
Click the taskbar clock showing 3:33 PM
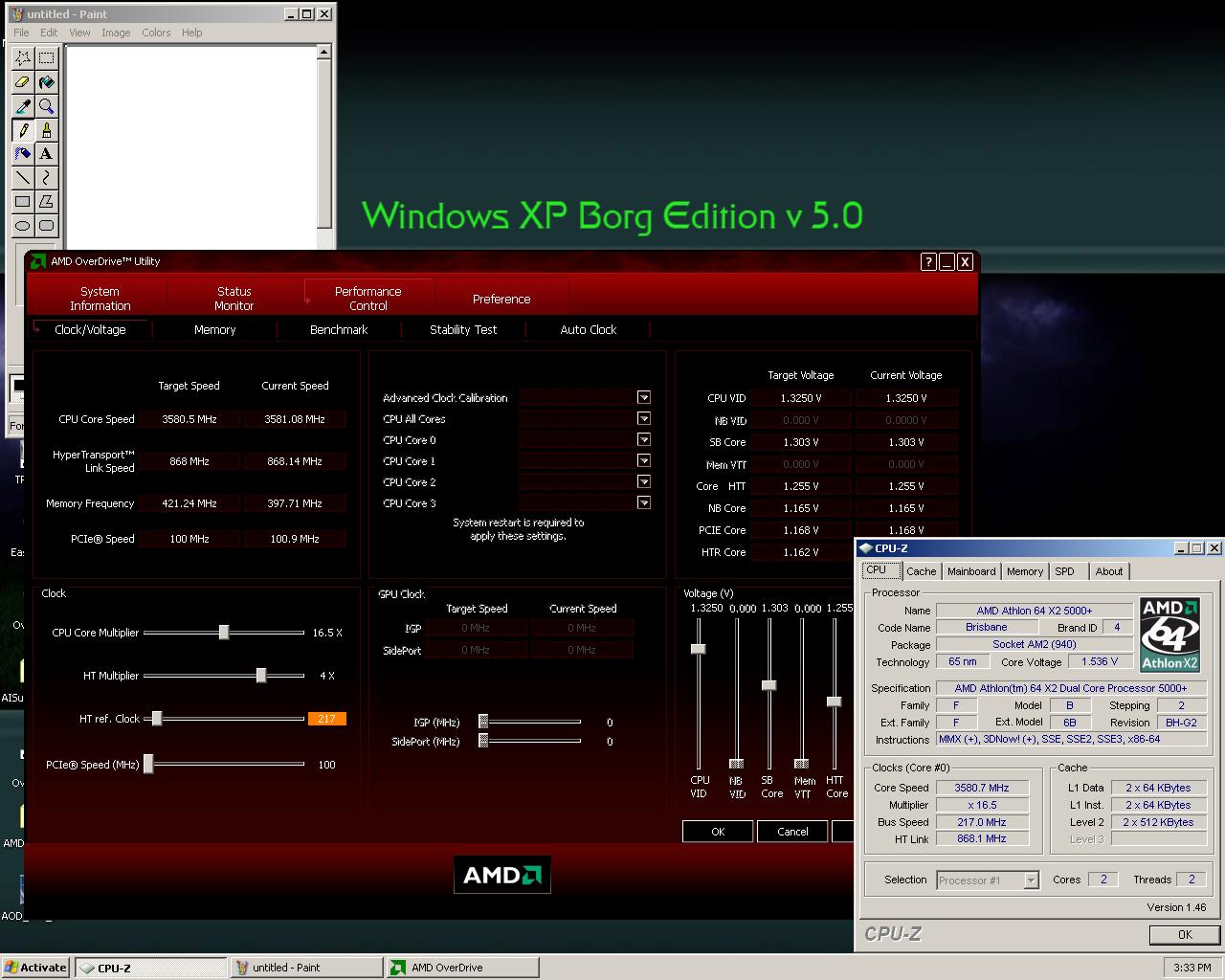pyautogui.click(x=1192, y=968)
